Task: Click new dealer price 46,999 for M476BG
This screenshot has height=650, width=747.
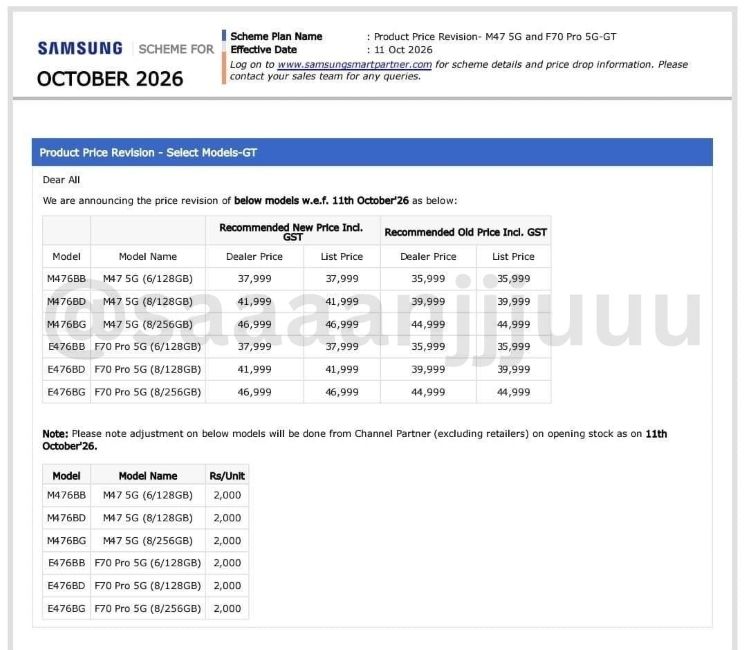Action: tap(254, 324)
